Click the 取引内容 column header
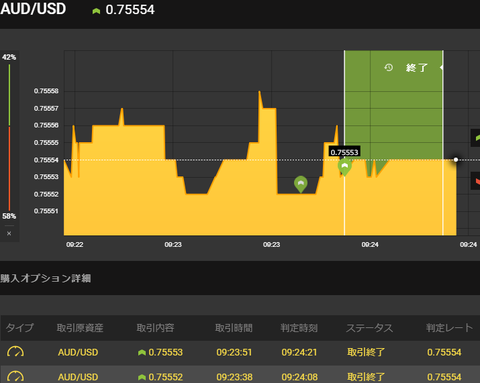Viewport: 480px width, 383px height. [155, 328]
